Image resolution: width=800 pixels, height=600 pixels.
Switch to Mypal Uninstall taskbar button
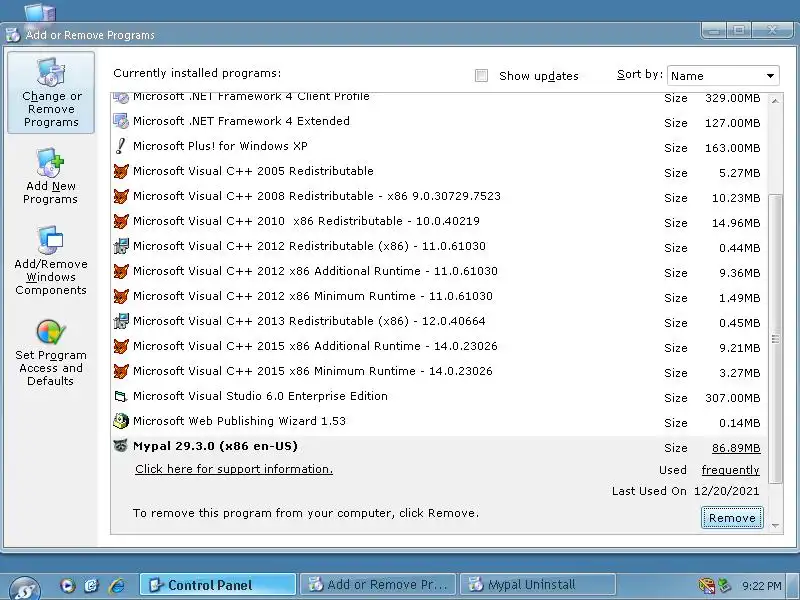coord(538,585)
